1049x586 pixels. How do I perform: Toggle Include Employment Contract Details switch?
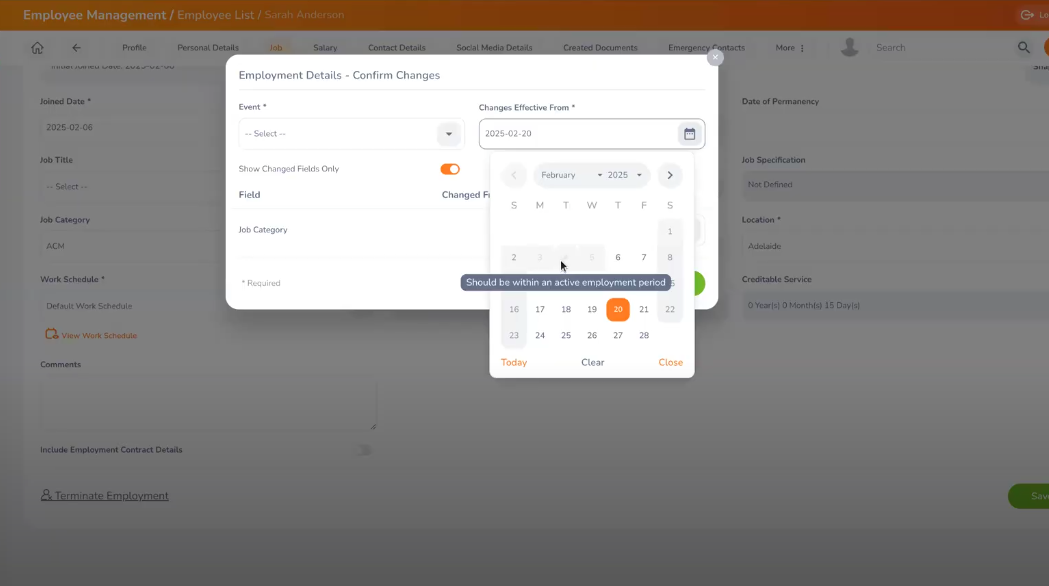pos(363,450)
